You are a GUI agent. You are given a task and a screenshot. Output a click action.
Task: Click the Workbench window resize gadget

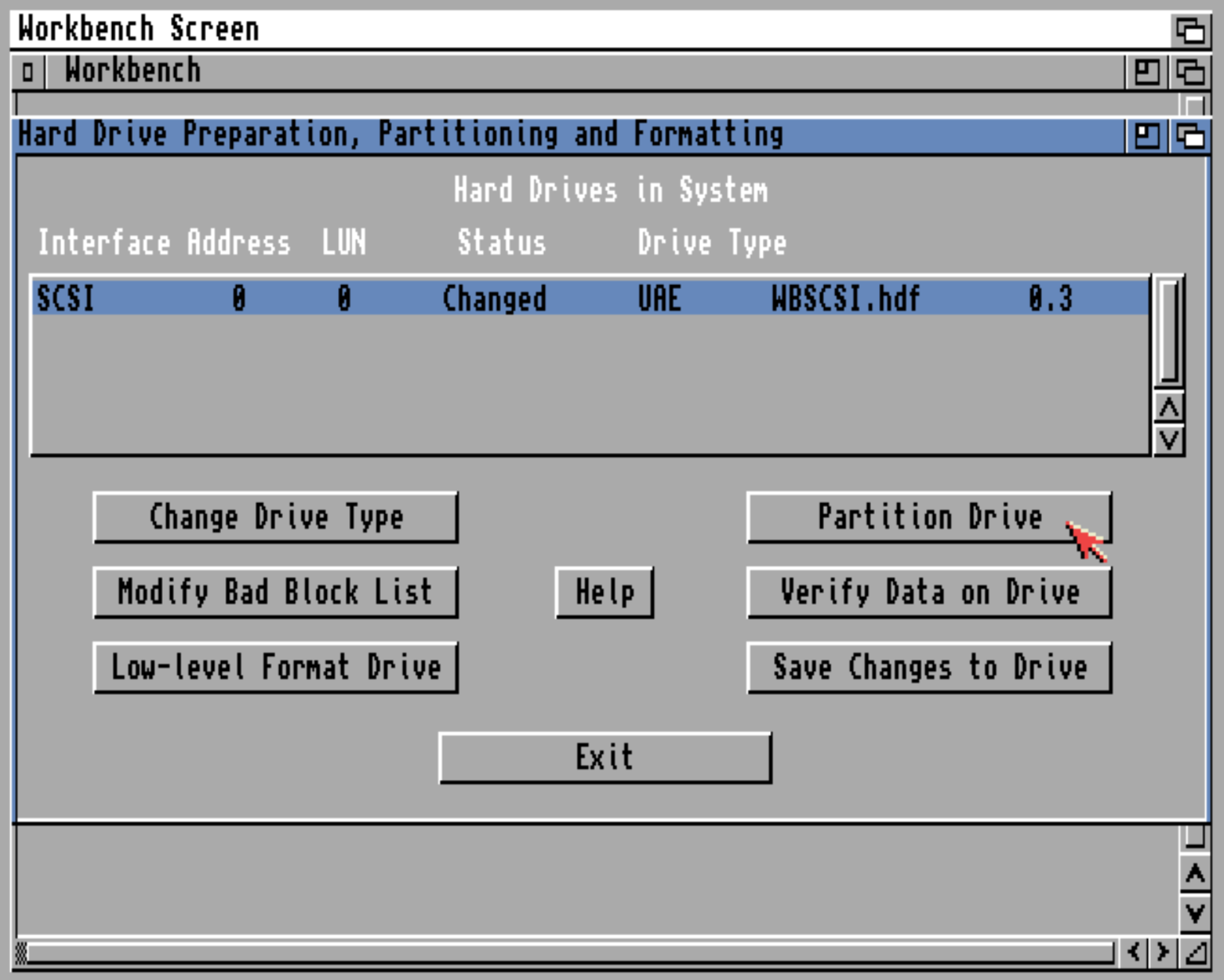coord(1196,953)
